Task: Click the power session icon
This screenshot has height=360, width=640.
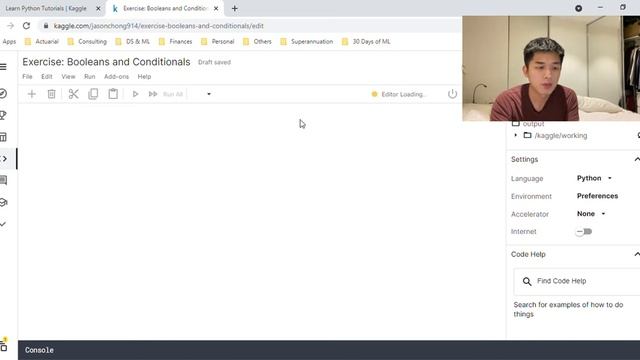Action: coord(452,94)
